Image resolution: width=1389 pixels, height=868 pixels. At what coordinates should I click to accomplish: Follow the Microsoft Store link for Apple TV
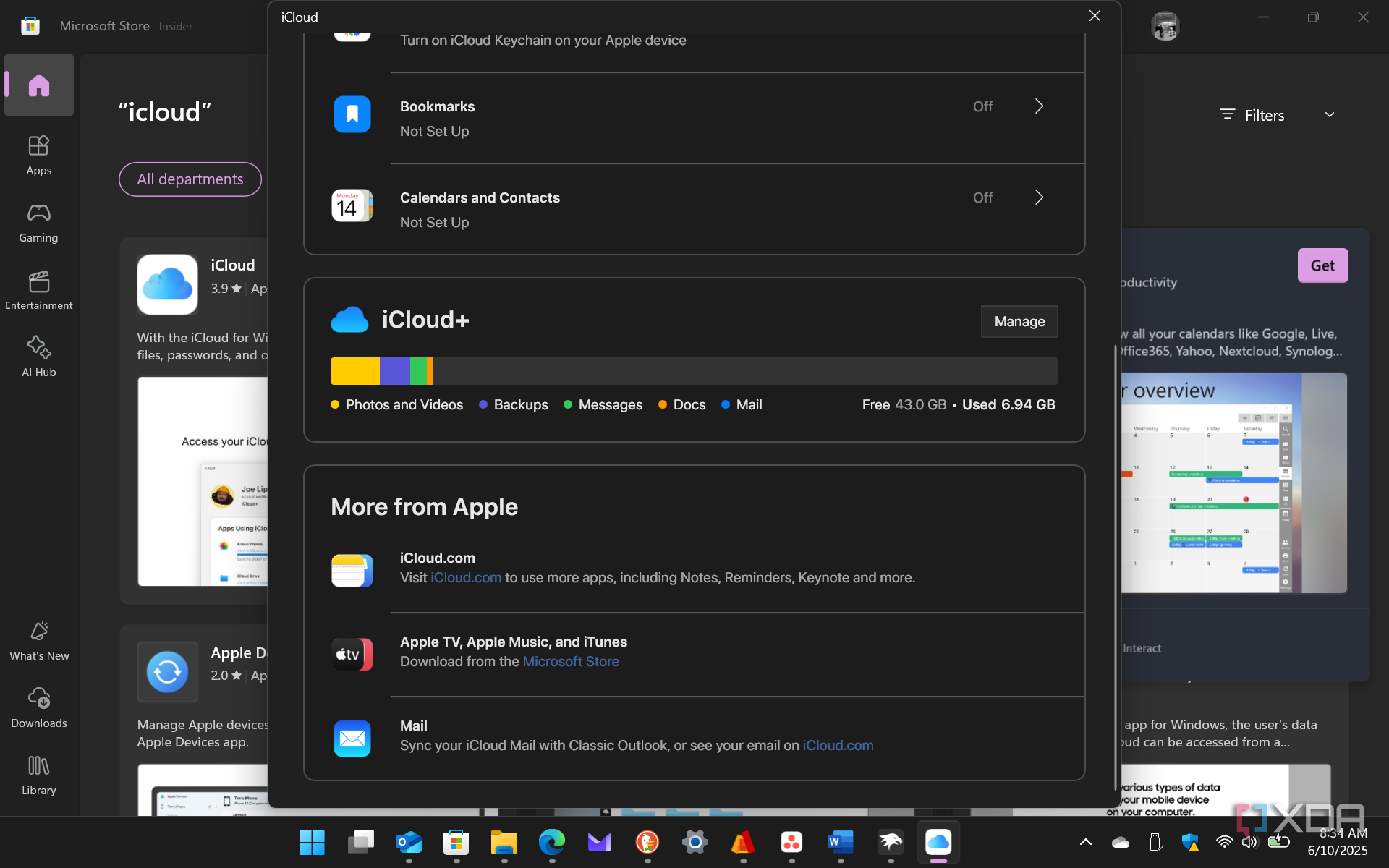pyautogui.click(x=571, y=662)
